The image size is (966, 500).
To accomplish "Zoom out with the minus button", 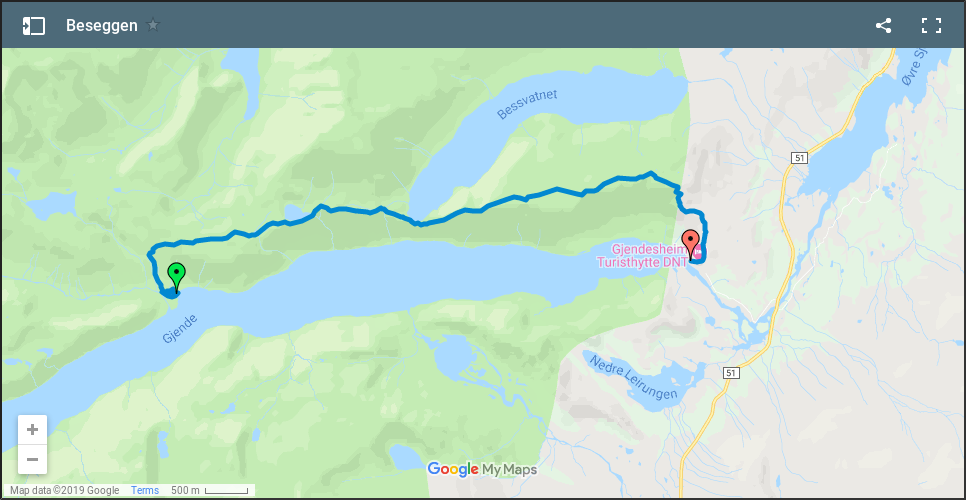I will 33,459.
